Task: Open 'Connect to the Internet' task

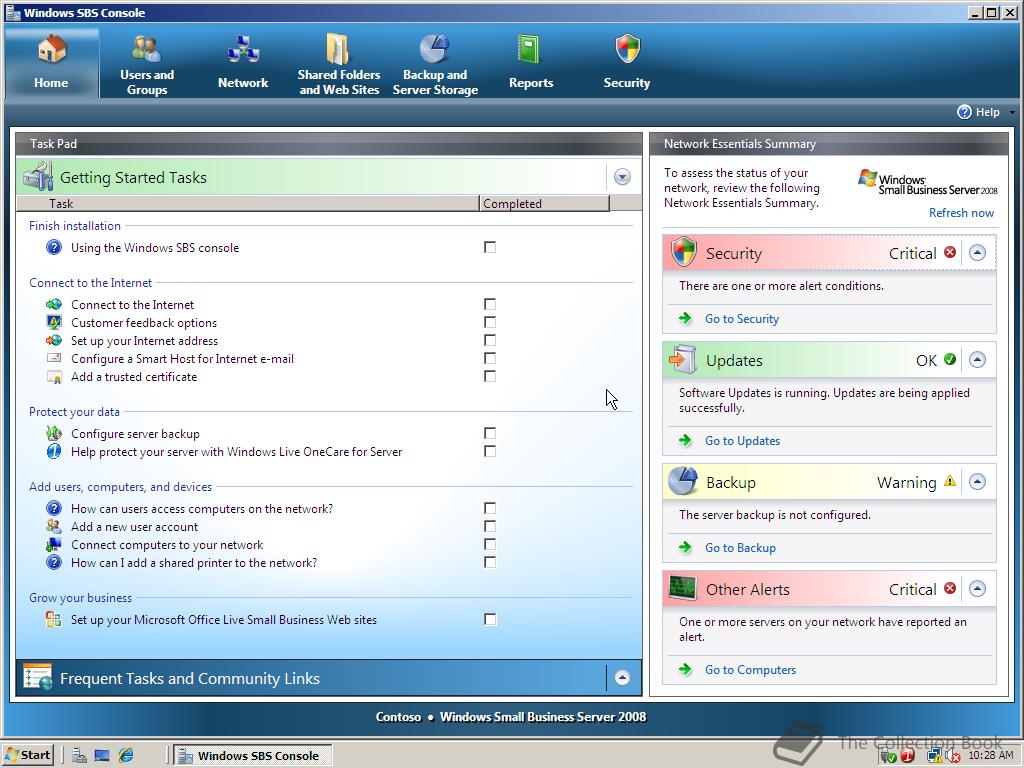Action: (133, 305)
